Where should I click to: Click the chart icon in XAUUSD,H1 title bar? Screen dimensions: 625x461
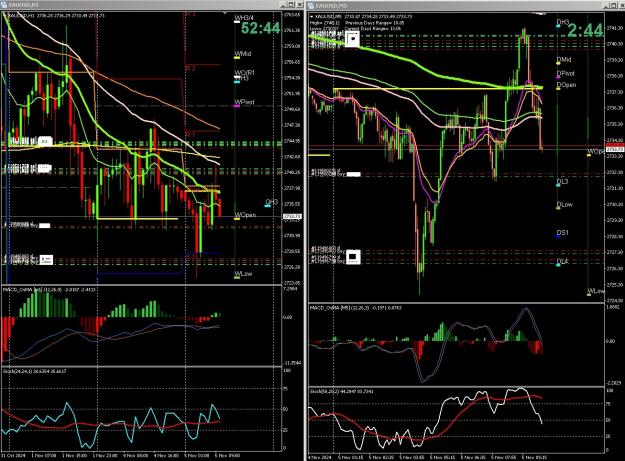point(6,5)
